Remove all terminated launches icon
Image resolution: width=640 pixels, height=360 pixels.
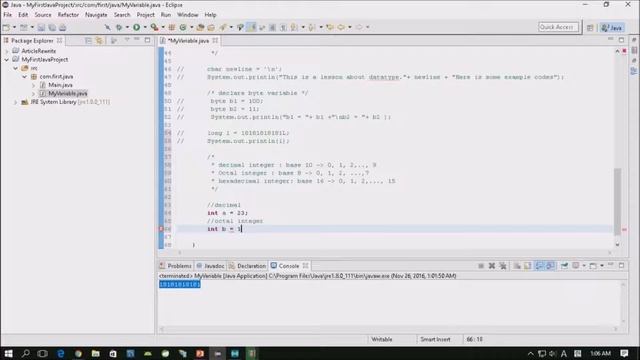503,266
